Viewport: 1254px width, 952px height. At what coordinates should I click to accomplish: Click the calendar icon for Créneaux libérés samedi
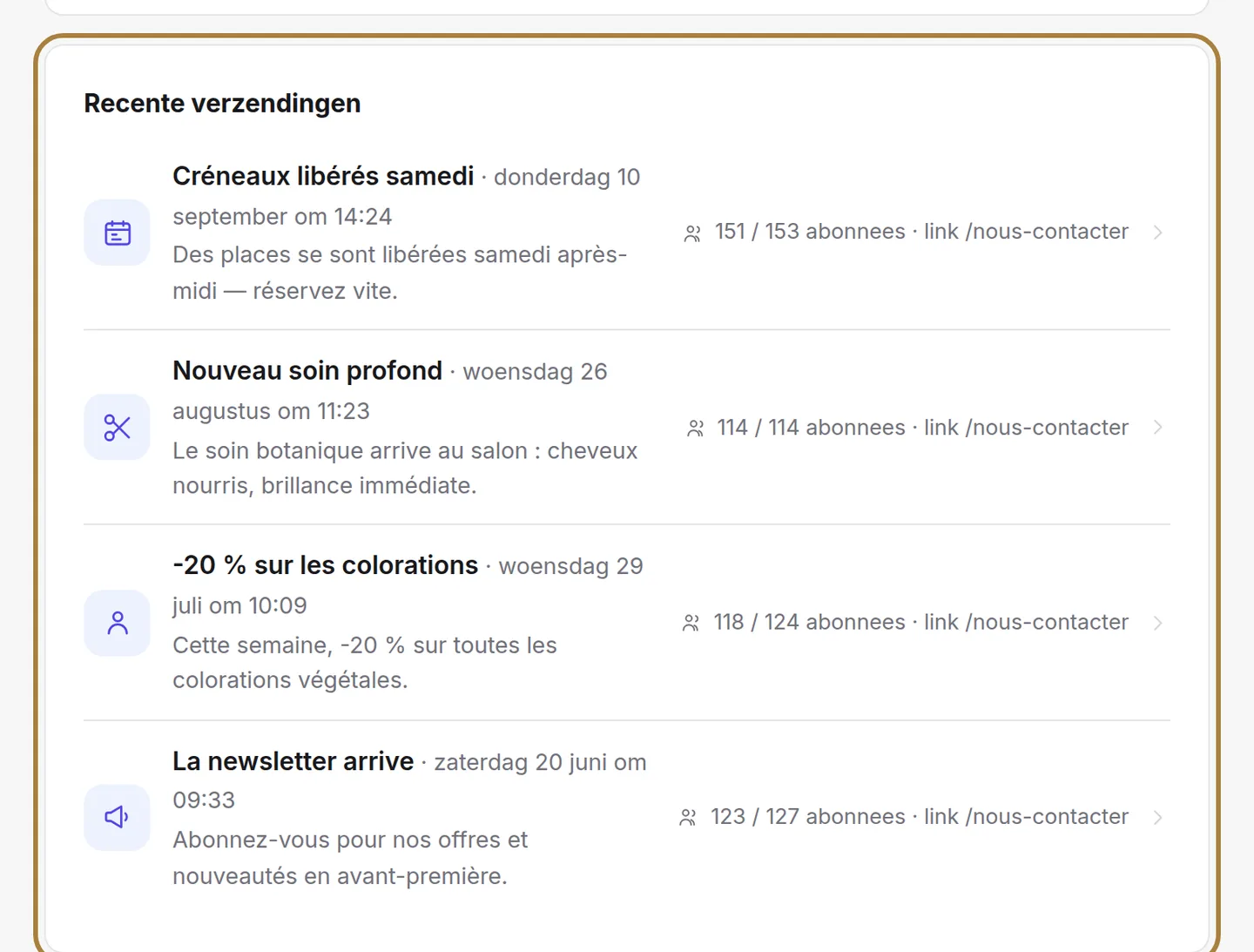click(x=117, y=233)
